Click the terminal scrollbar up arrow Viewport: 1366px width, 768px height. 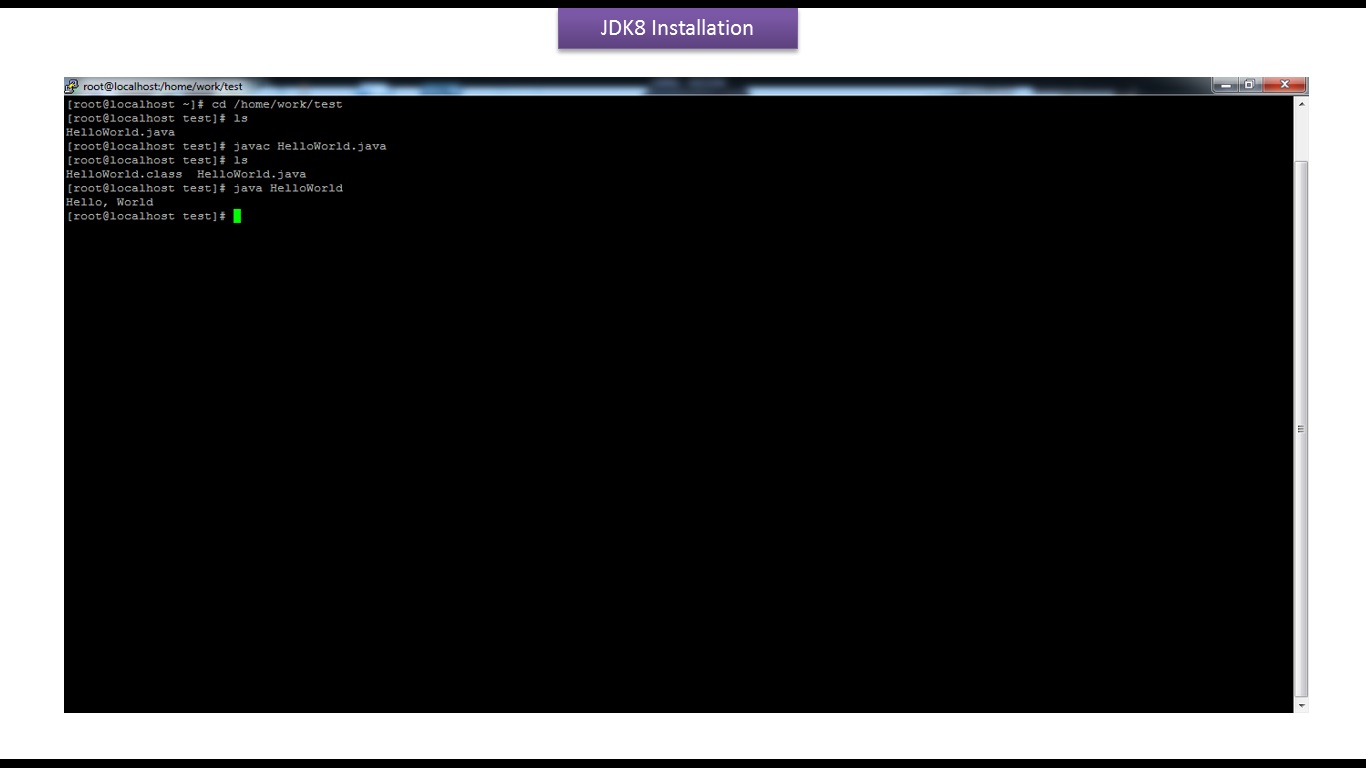point(1301,104)
